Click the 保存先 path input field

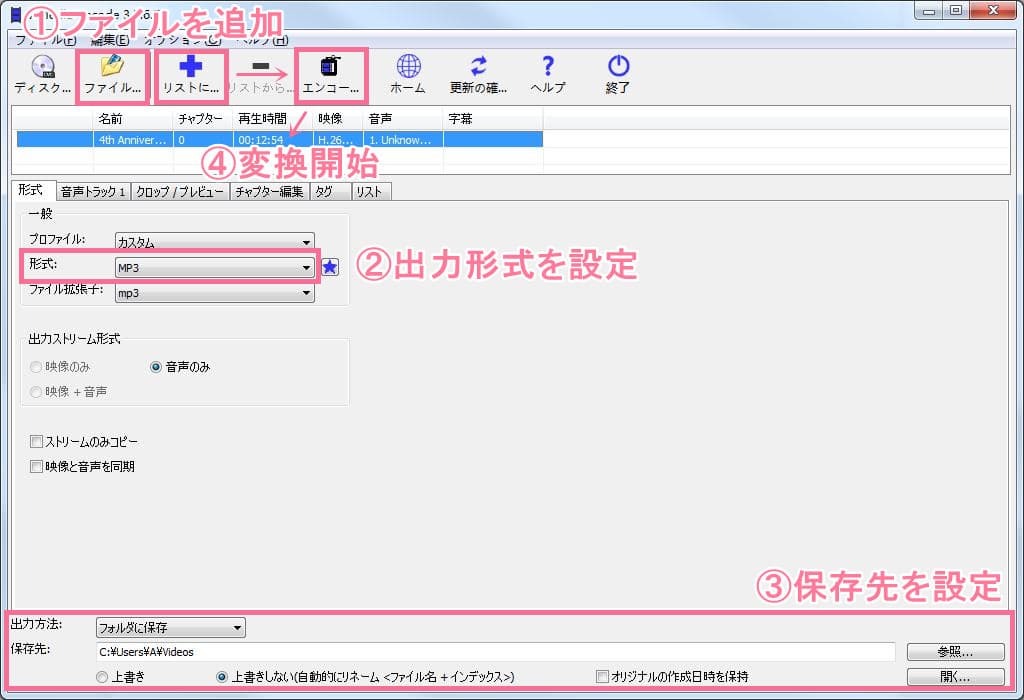pos(496,652)
